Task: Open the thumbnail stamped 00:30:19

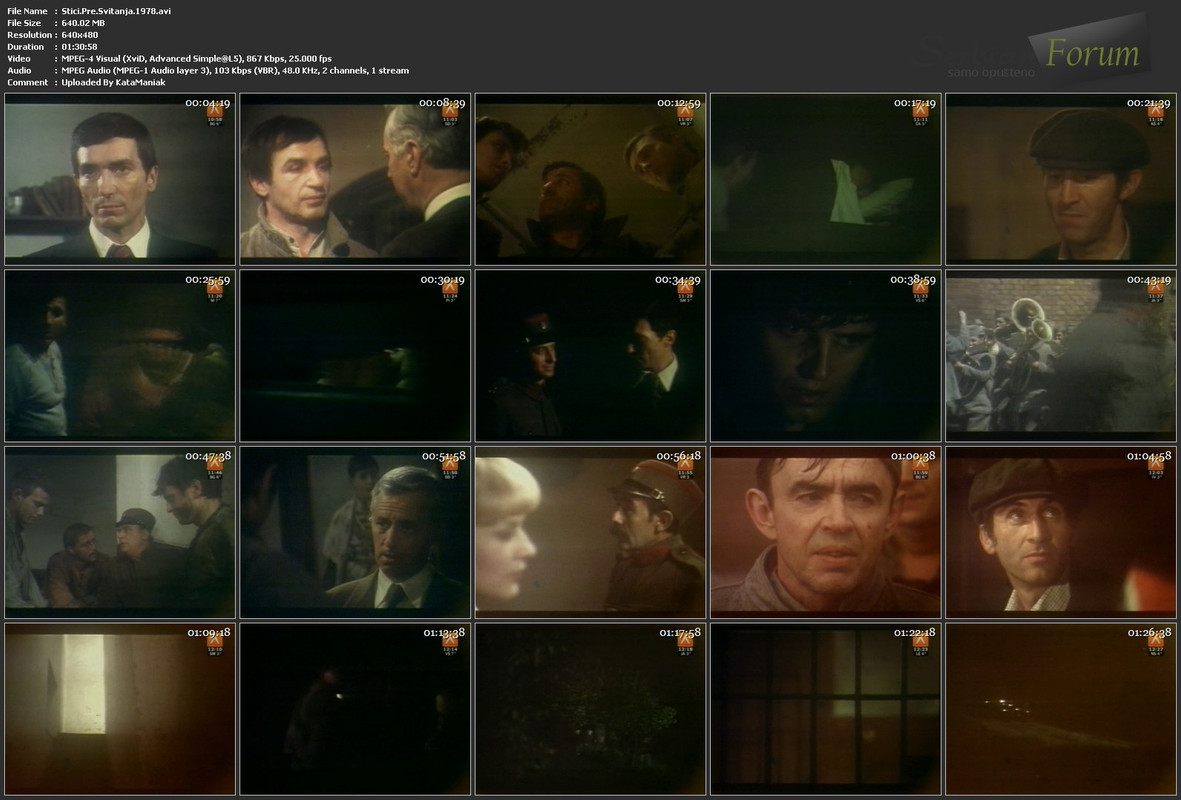Action: (x=355, y=356)
